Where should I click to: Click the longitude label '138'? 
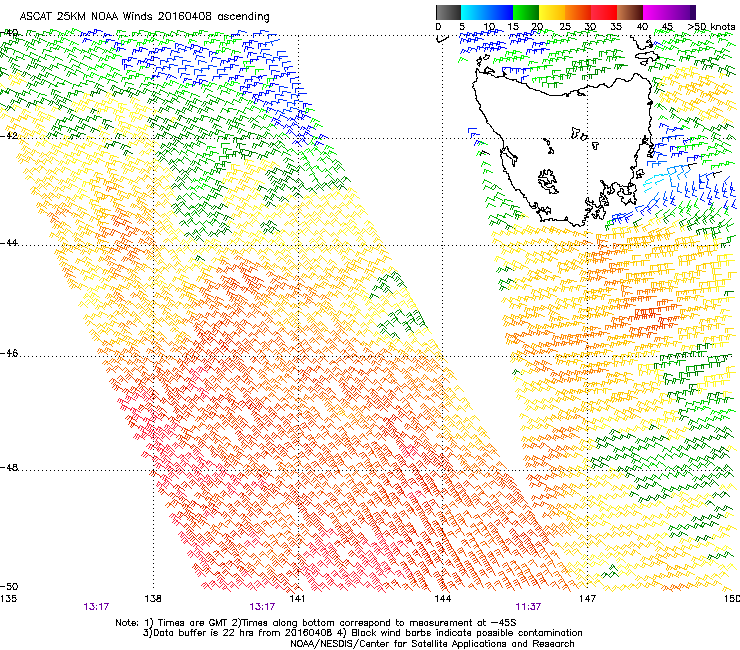(x=153, y=599)
